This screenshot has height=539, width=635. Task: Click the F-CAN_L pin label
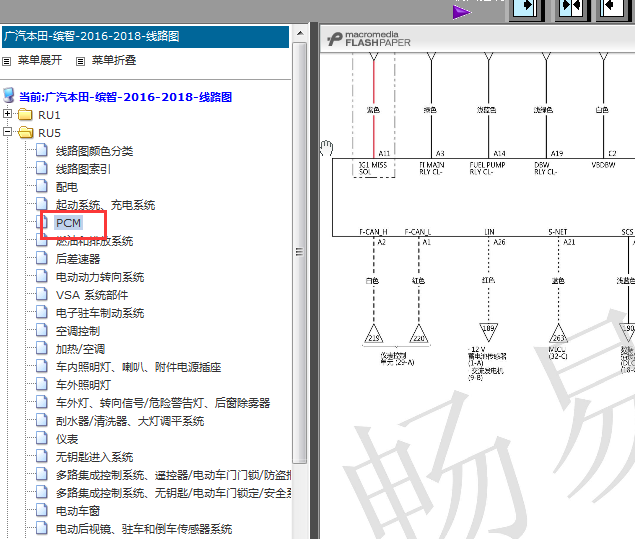click(x=418, y=232)
